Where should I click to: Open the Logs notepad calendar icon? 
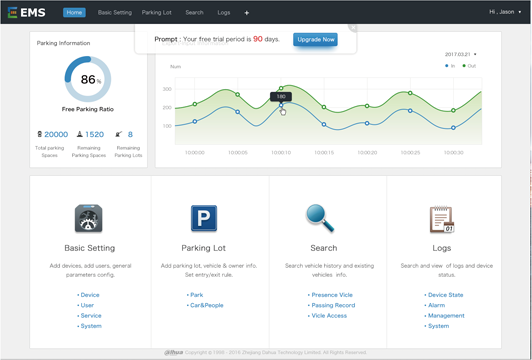pyautogui.click(x=442, y=220)
